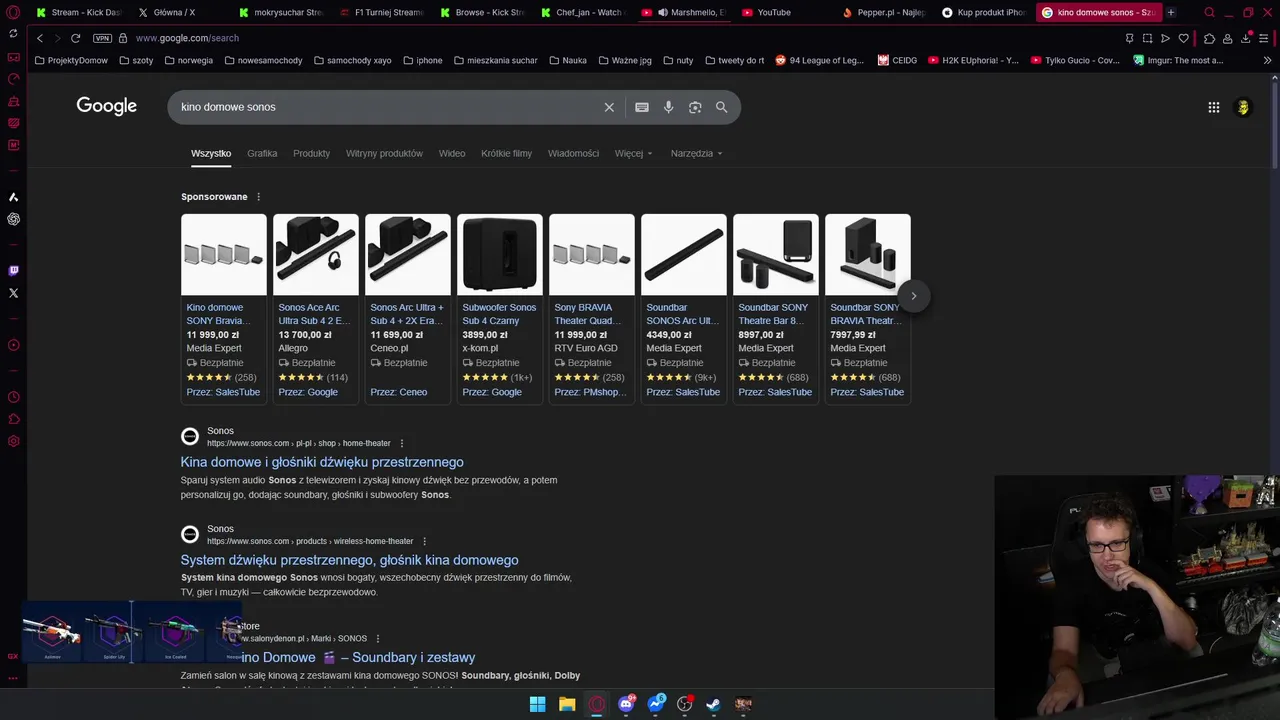Viewport: 1280px width, 720px height.
Task: Switch to Krótkie filmy tab
Action: [506, 153]
